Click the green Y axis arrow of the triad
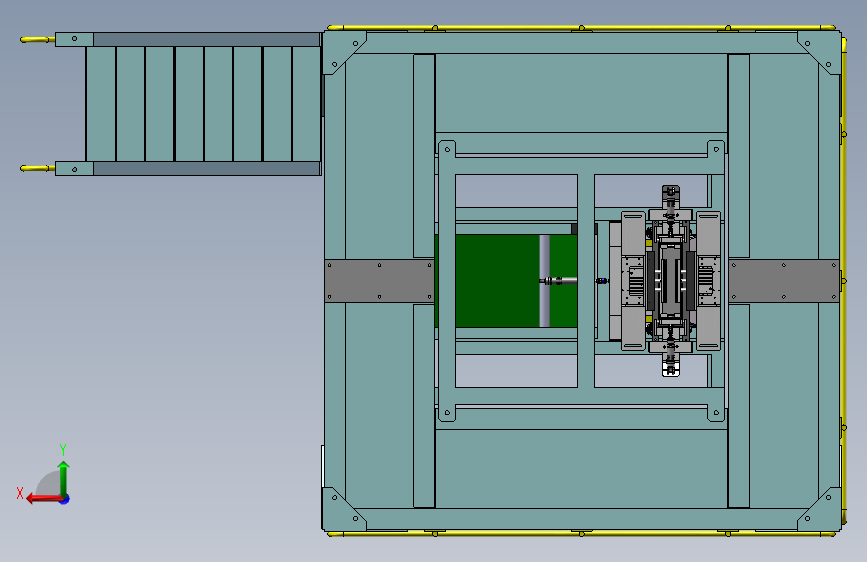Image resolution: width=867 pixels, height=562 pixels. [x=64, y=477]
